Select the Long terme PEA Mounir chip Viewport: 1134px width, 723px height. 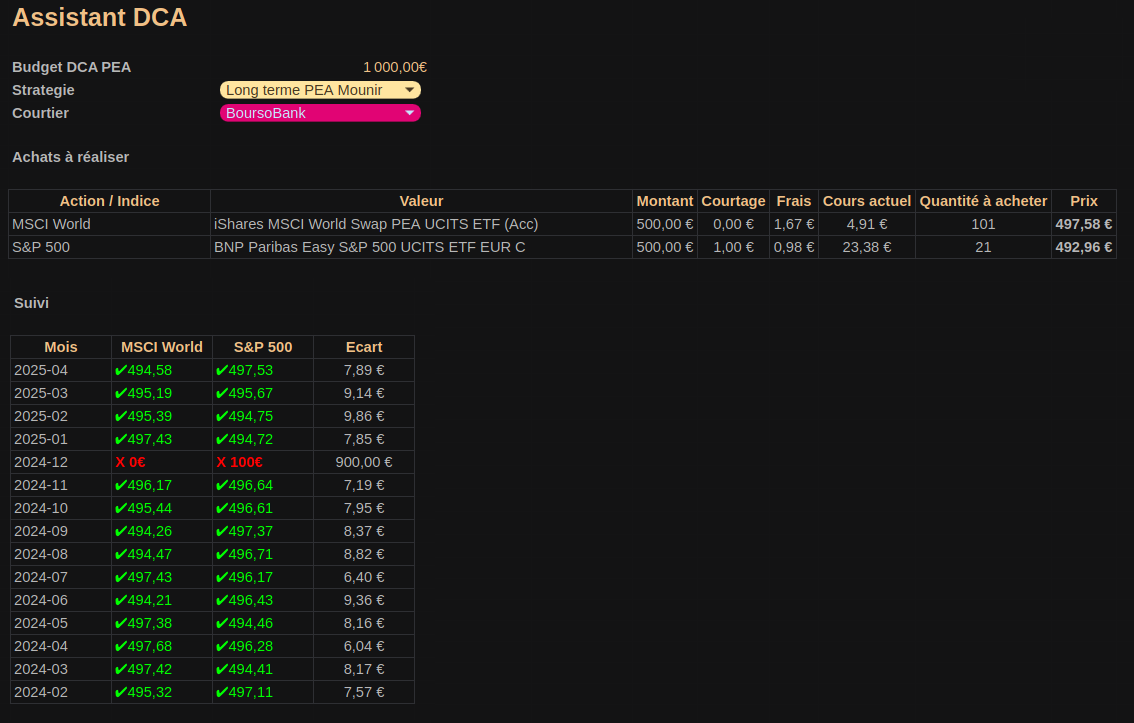(x=305, y=90)
